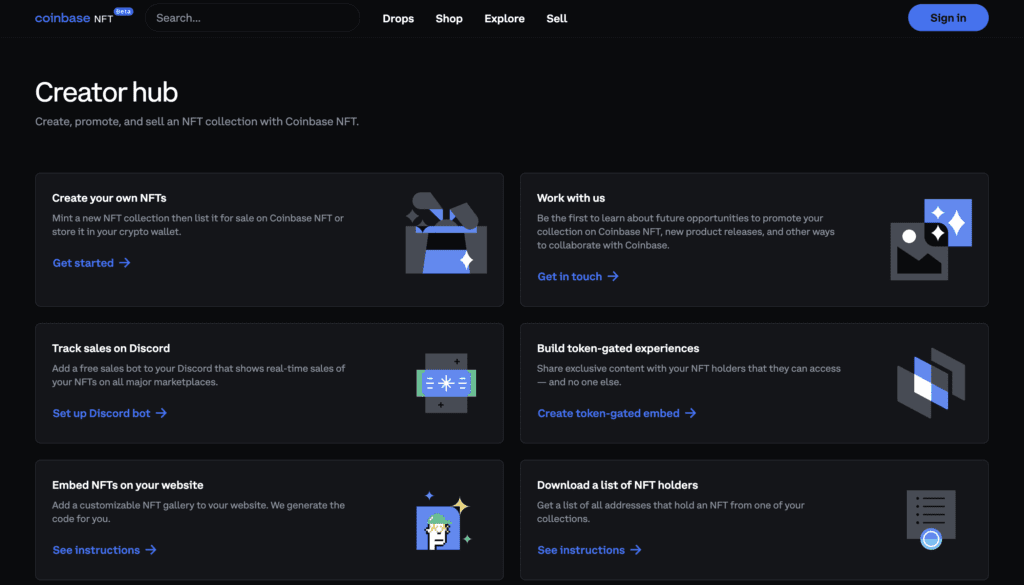Open See instructions under Download a list
The height and width of the screenshot is (585, 1024).
pos(581,550)
